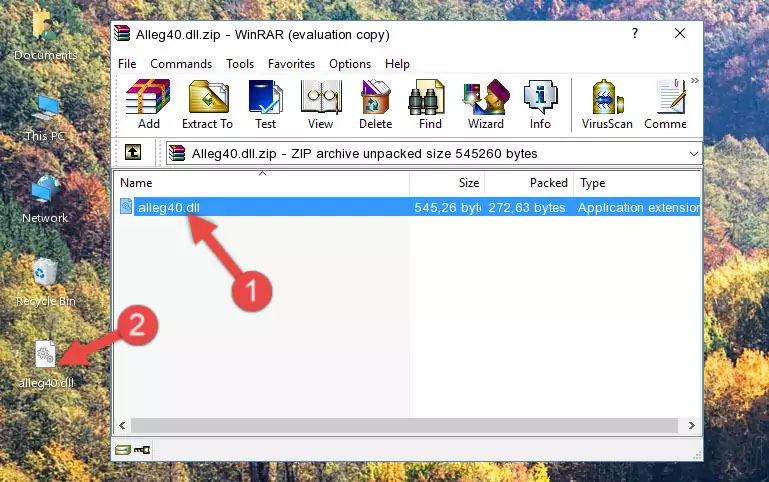Select the Network desktop icon
769x482 pixels.
coord(45,199)
